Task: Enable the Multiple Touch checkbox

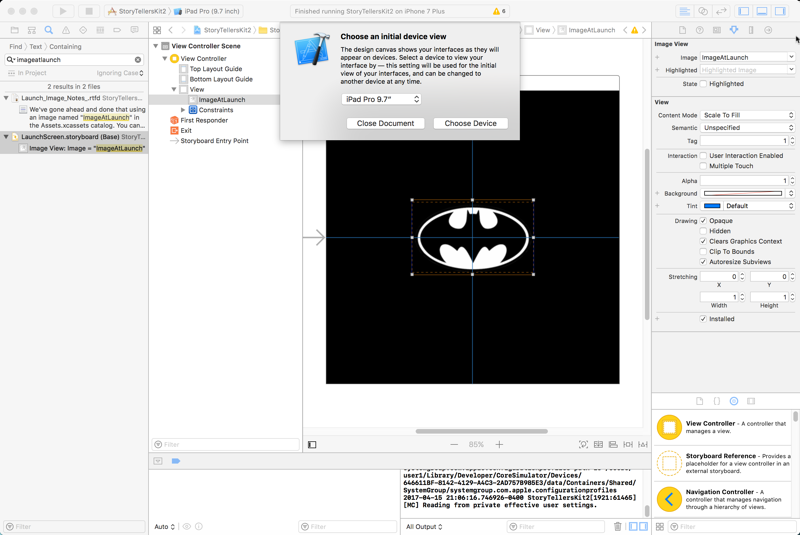Action: point(704,166)
